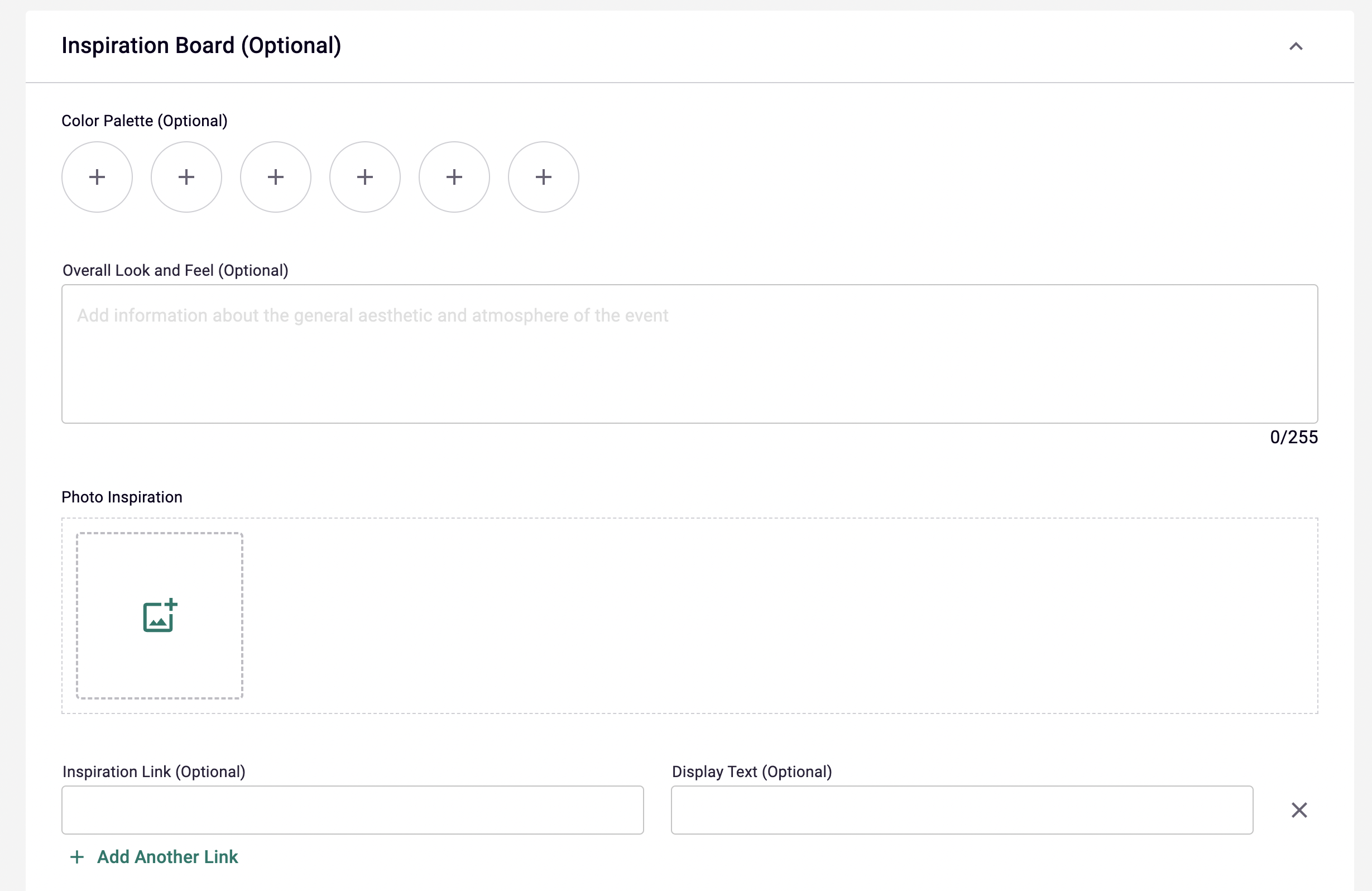Click the Color Palette (Optional) label
Image resolution: width=1372 pixels, height=891 pixels.
click(x=144, y=121)
